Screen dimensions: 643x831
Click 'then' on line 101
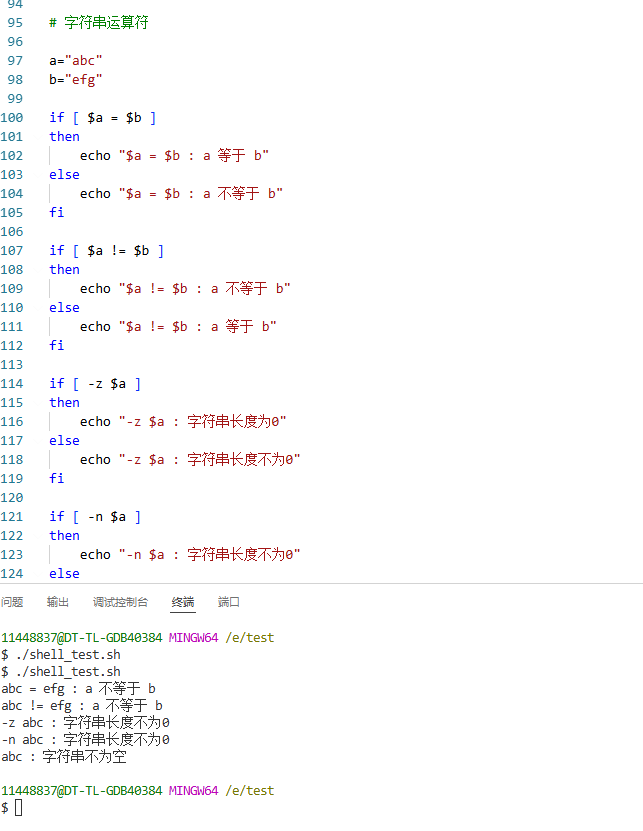(x=64, y=137)
